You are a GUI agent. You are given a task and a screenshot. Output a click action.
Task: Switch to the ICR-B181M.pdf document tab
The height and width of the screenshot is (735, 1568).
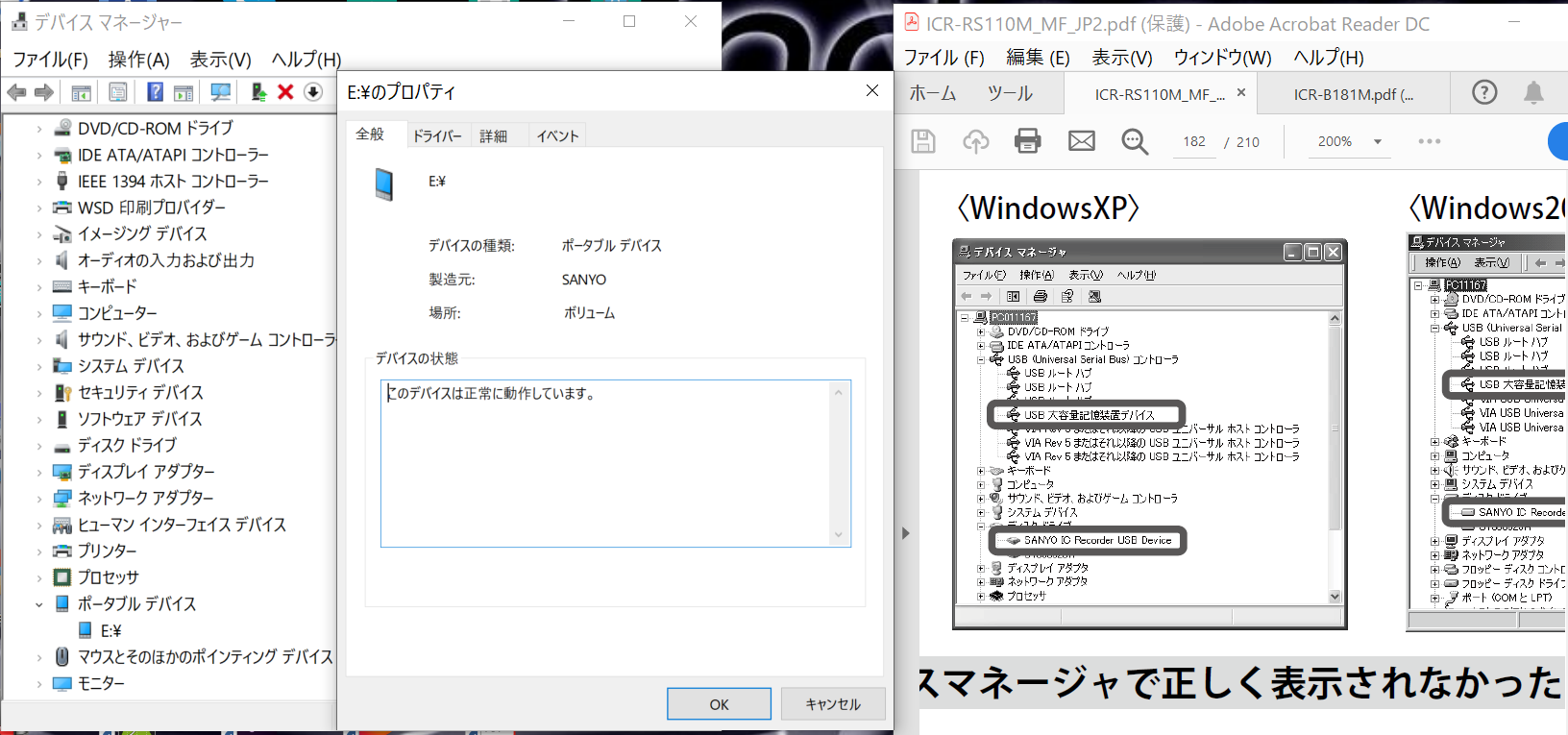pos(1353,94)
